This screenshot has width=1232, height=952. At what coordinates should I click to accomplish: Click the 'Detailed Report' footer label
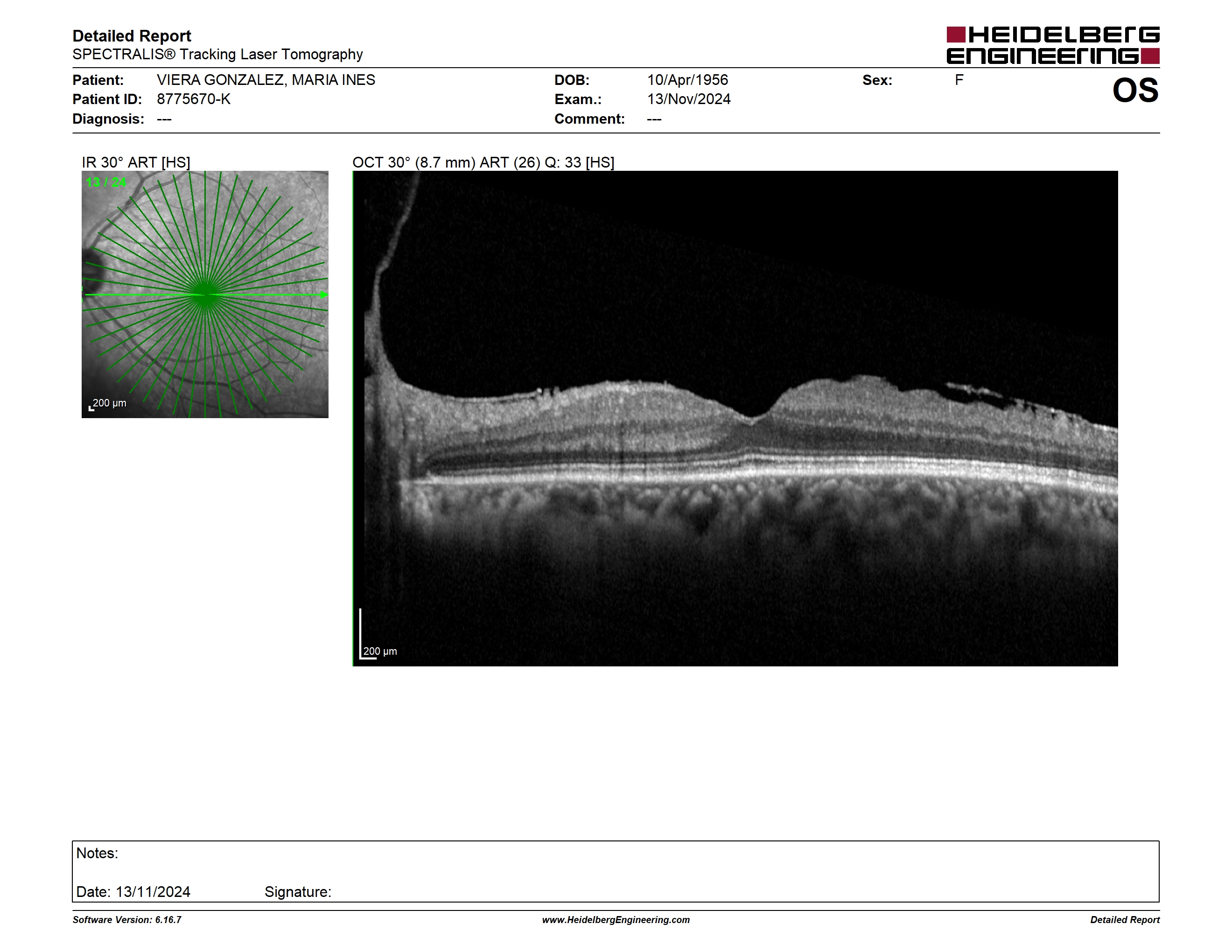(x=1125, y=920)
